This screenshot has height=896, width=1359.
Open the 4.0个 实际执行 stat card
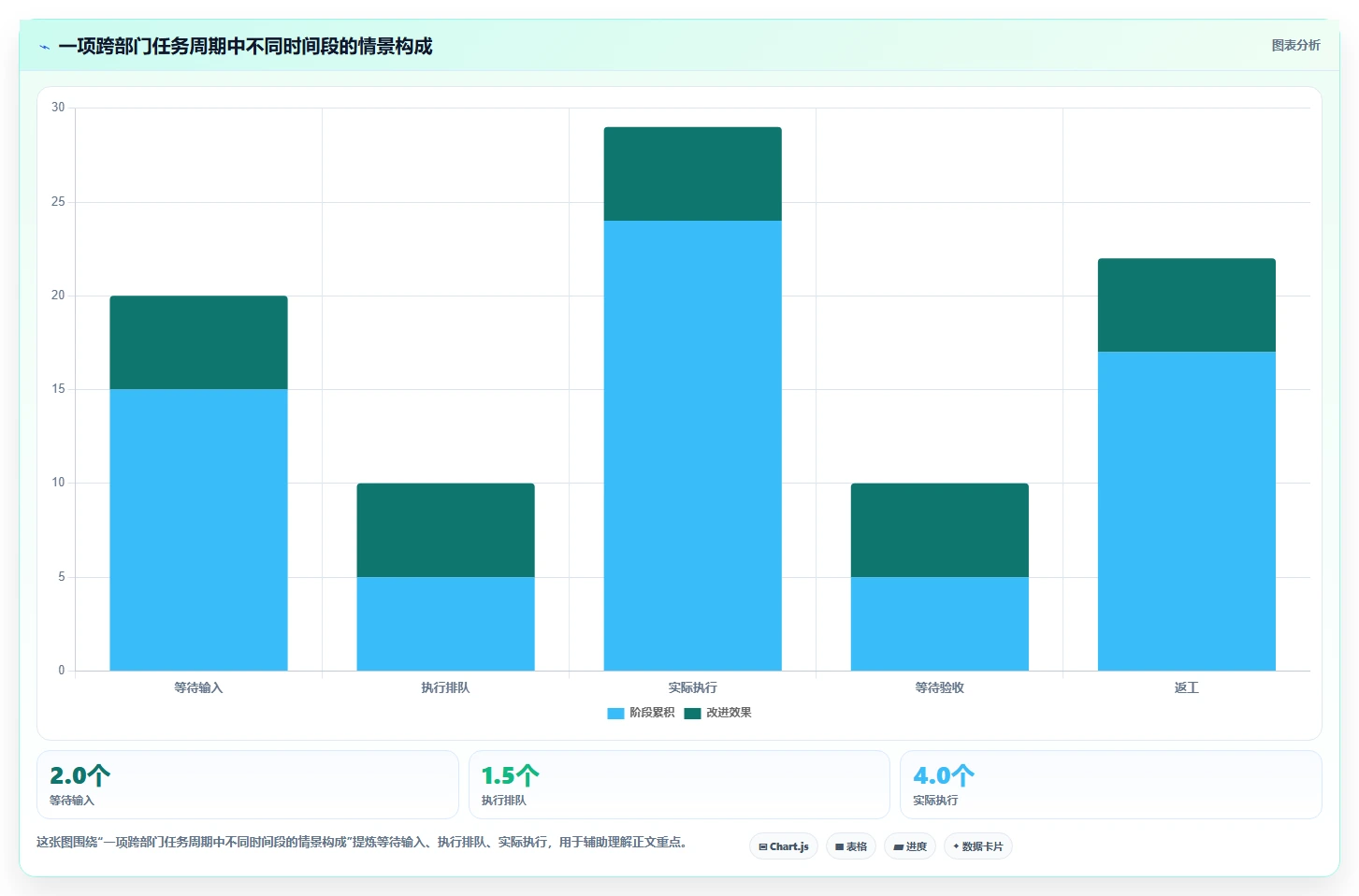point(1111,785)
